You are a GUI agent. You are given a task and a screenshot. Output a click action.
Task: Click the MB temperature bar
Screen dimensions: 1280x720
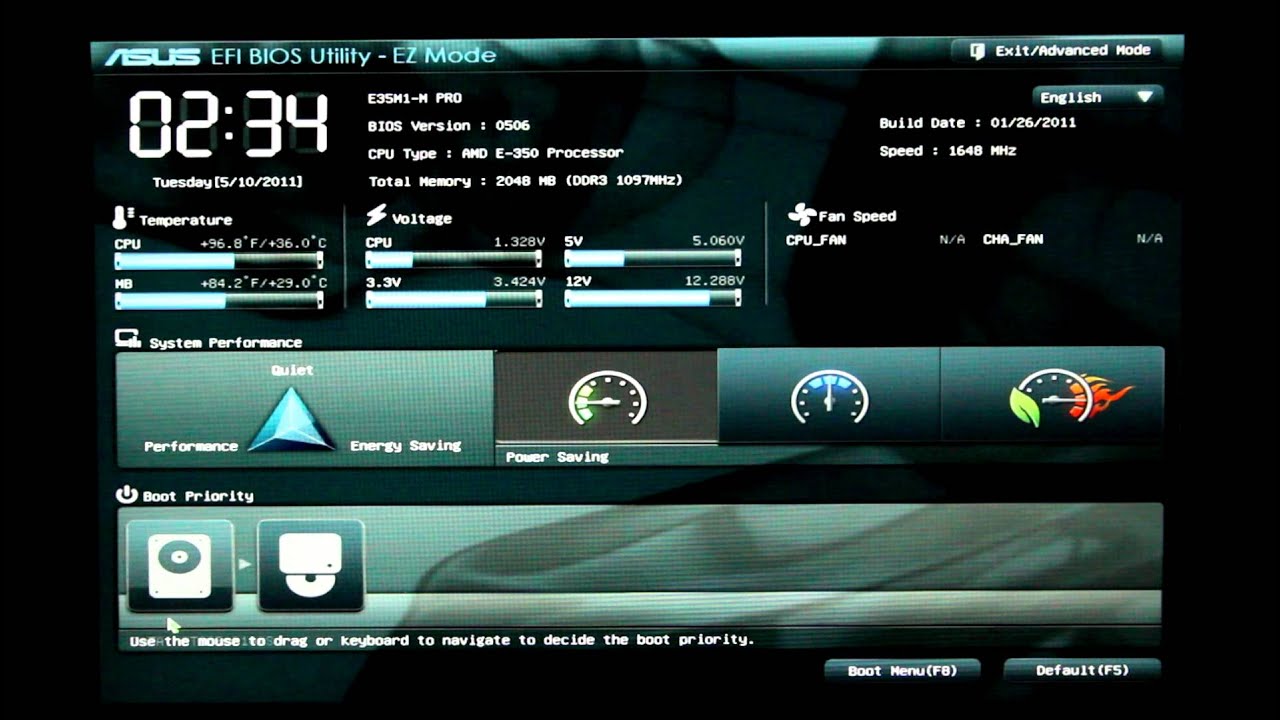(219, 301)
